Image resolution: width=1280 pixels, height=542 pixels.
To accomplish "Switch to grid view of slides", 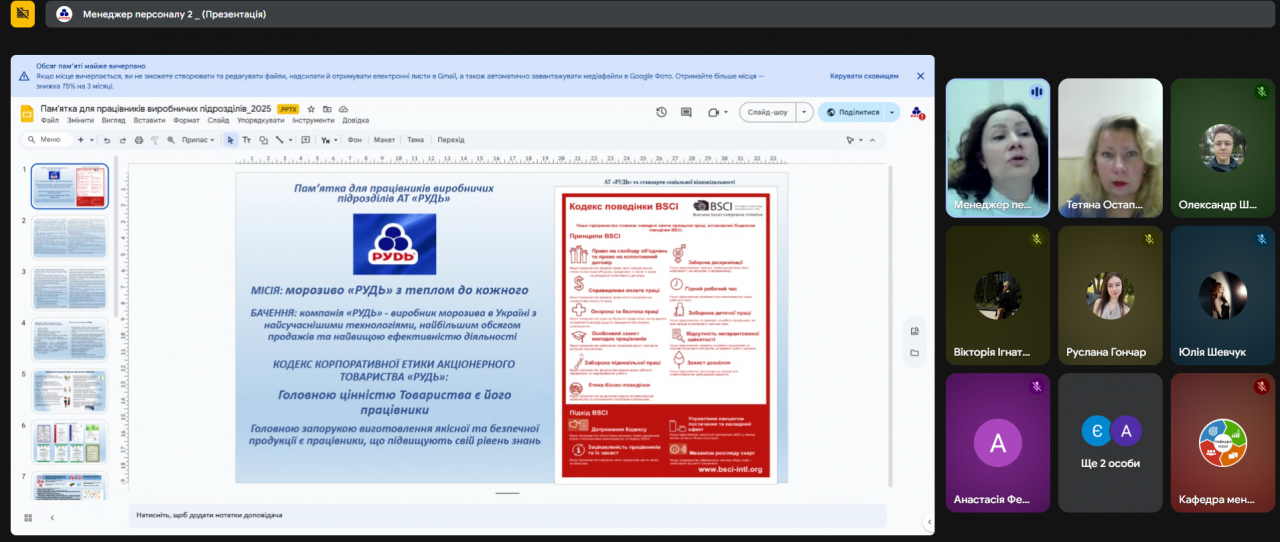I will (x=28, y=517).
